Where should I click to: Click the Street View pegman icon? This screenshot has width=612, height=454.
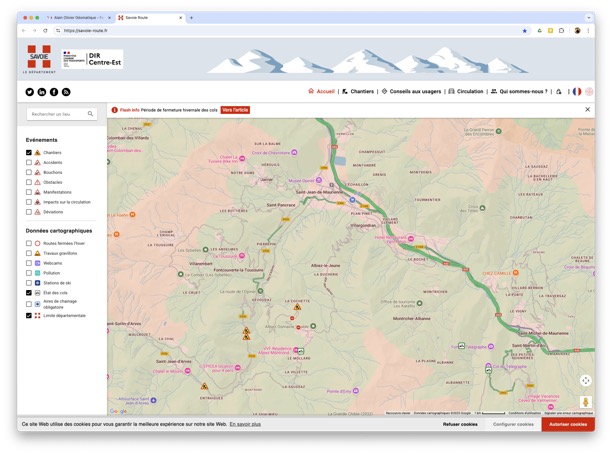[585, 402]
